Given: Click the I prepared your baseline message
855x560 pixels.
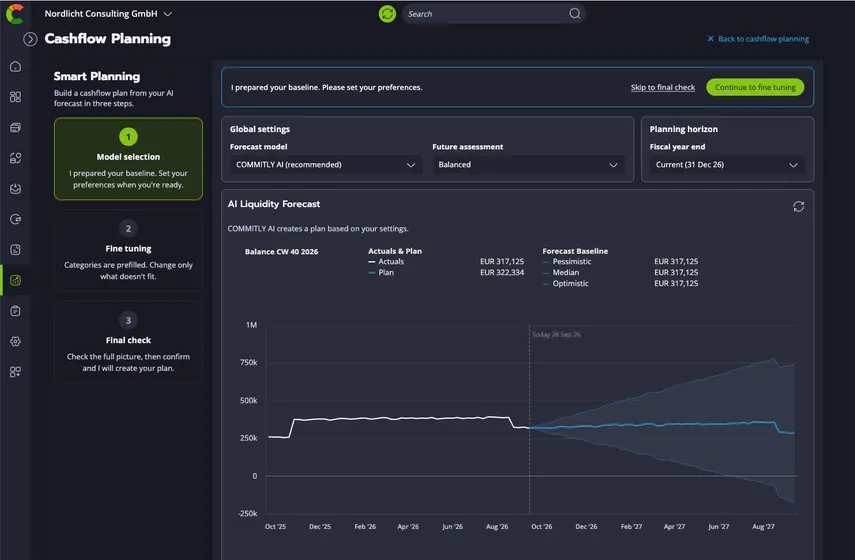Looking at the screenshot, I should click(326, 87).
